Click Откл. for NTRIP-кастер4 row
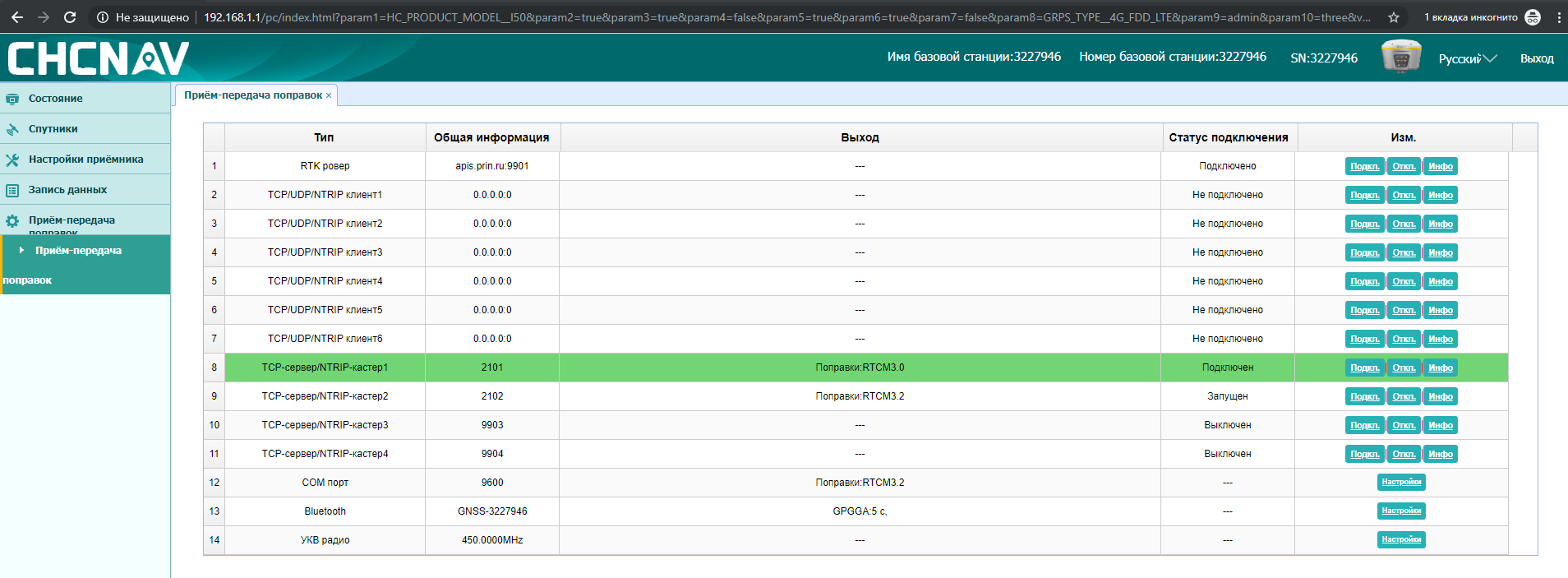1568x578 pixels. point(1404,454)
